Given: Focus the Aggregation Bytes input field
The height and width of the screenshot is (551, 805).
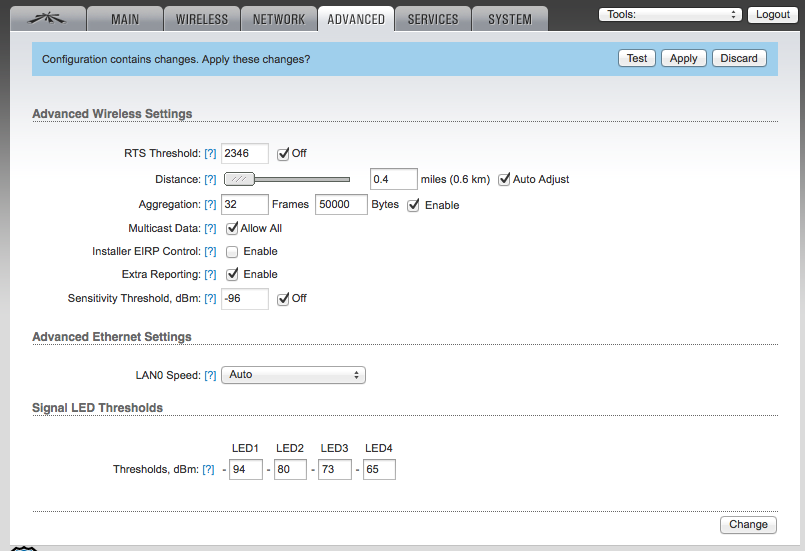Looking at the screenshot, I should [341, 204].
